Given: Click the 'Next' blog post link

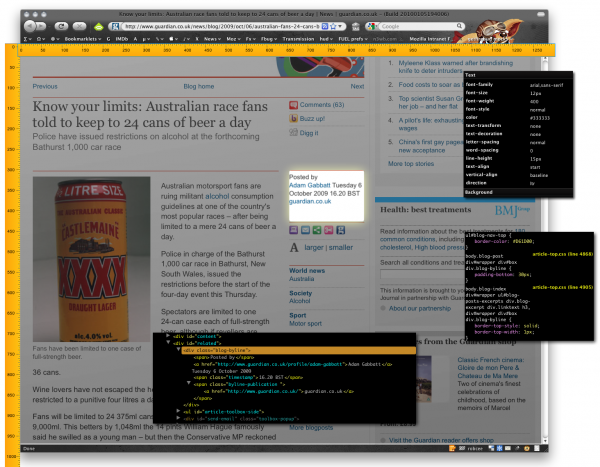Looking at the screenshot, I should pos(357,87).
